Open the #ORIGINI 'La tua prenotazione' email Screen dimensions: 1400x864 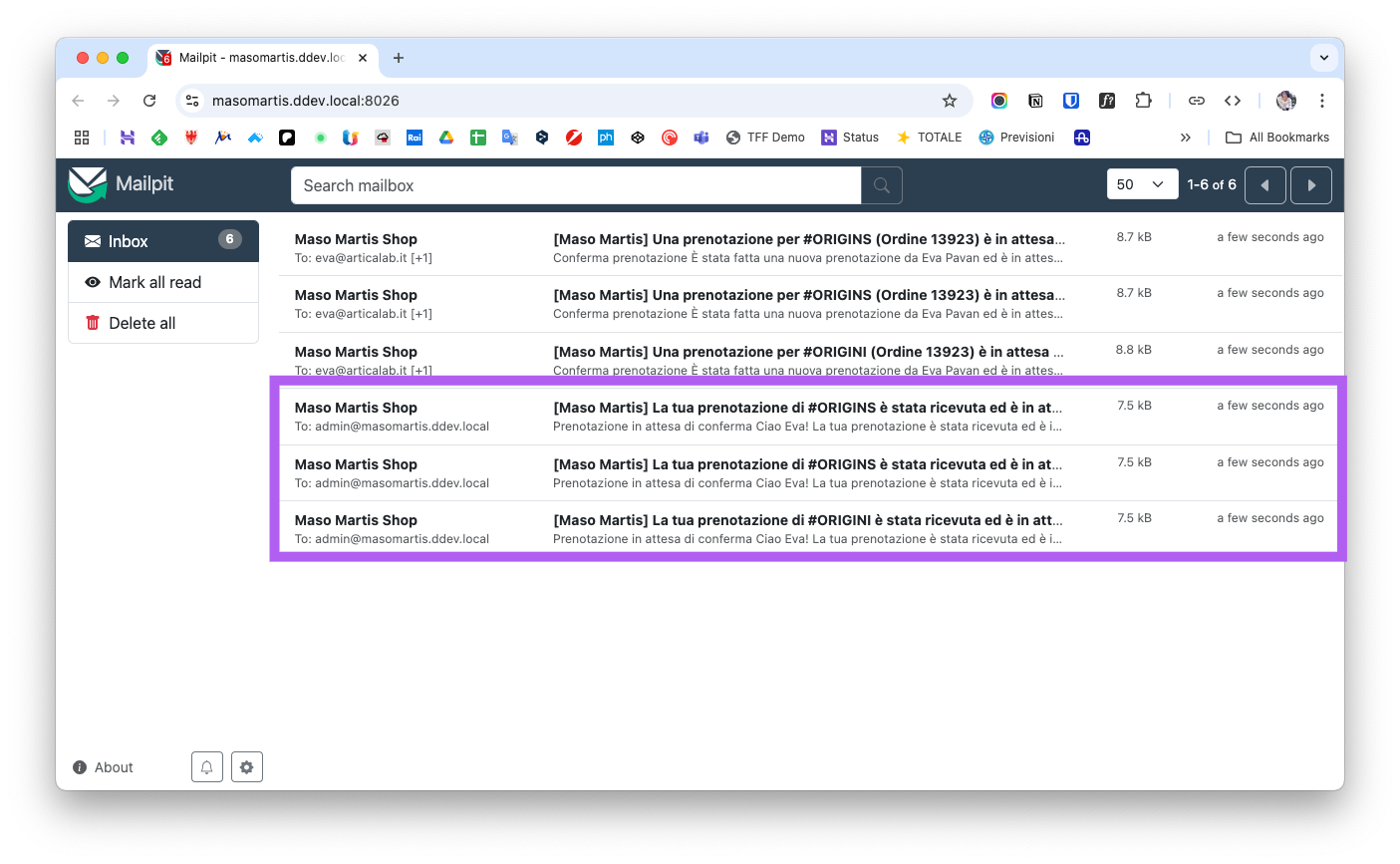pyautogui.click(x=808, y=529)
